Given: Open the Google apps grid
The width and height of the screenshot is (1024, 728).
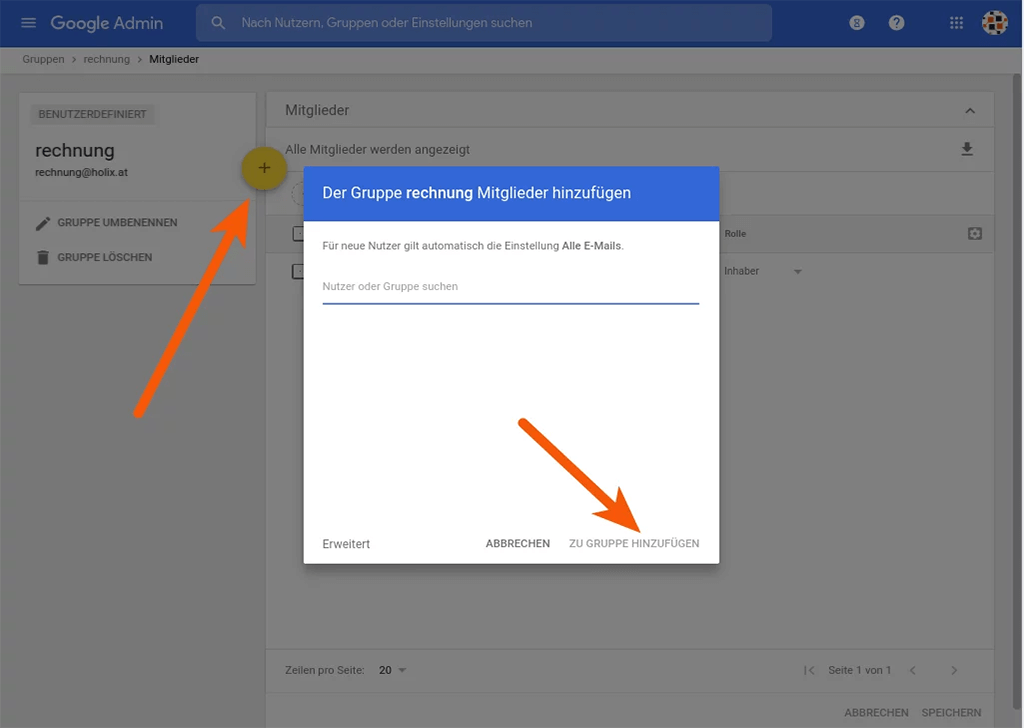Looking at the screenshot, I should click(955, 22).
